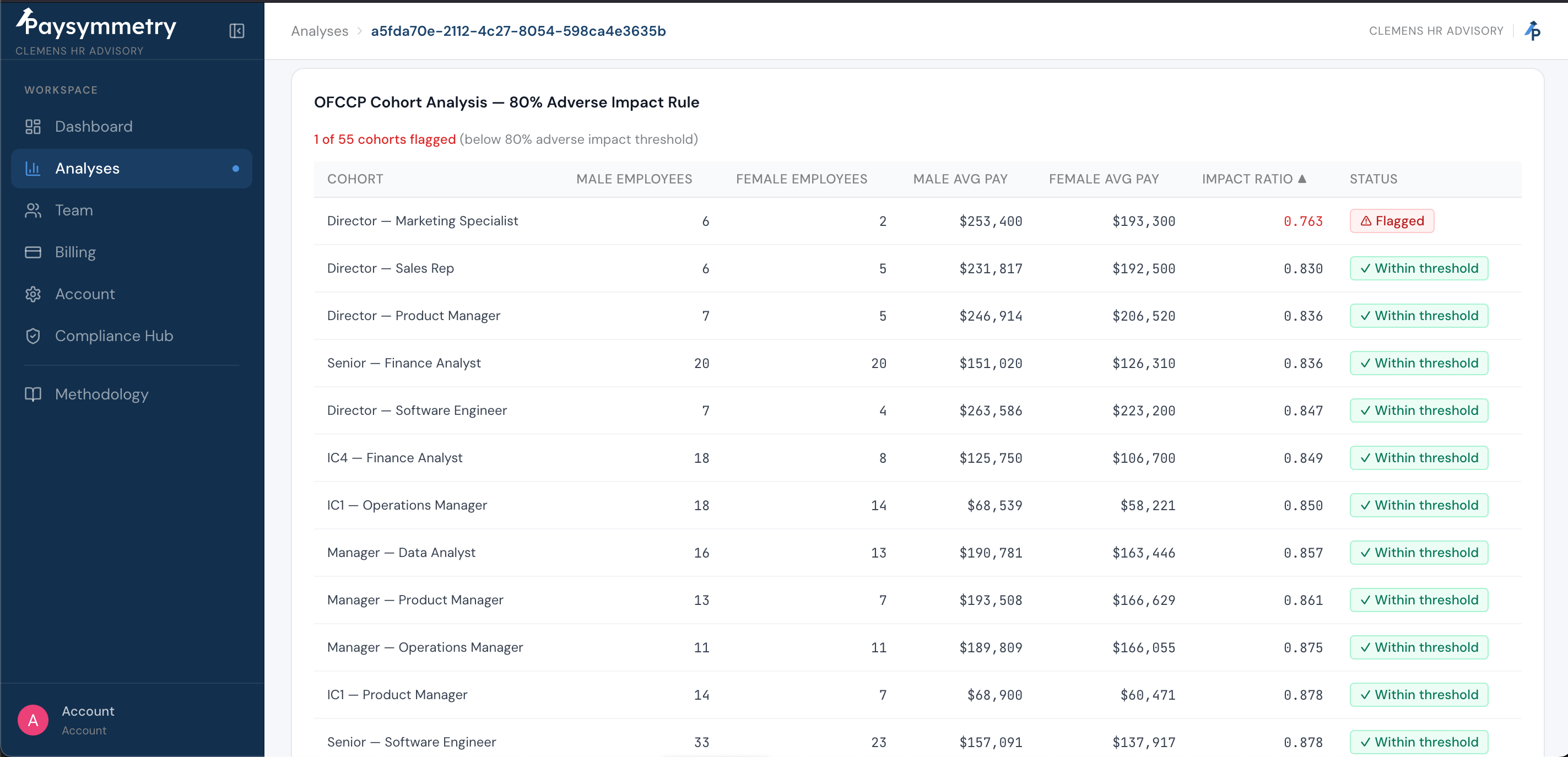Sort by Impact Ratio column
Image resolution: width=1568 pixels, height=757 pixels.
(1253, 179)
